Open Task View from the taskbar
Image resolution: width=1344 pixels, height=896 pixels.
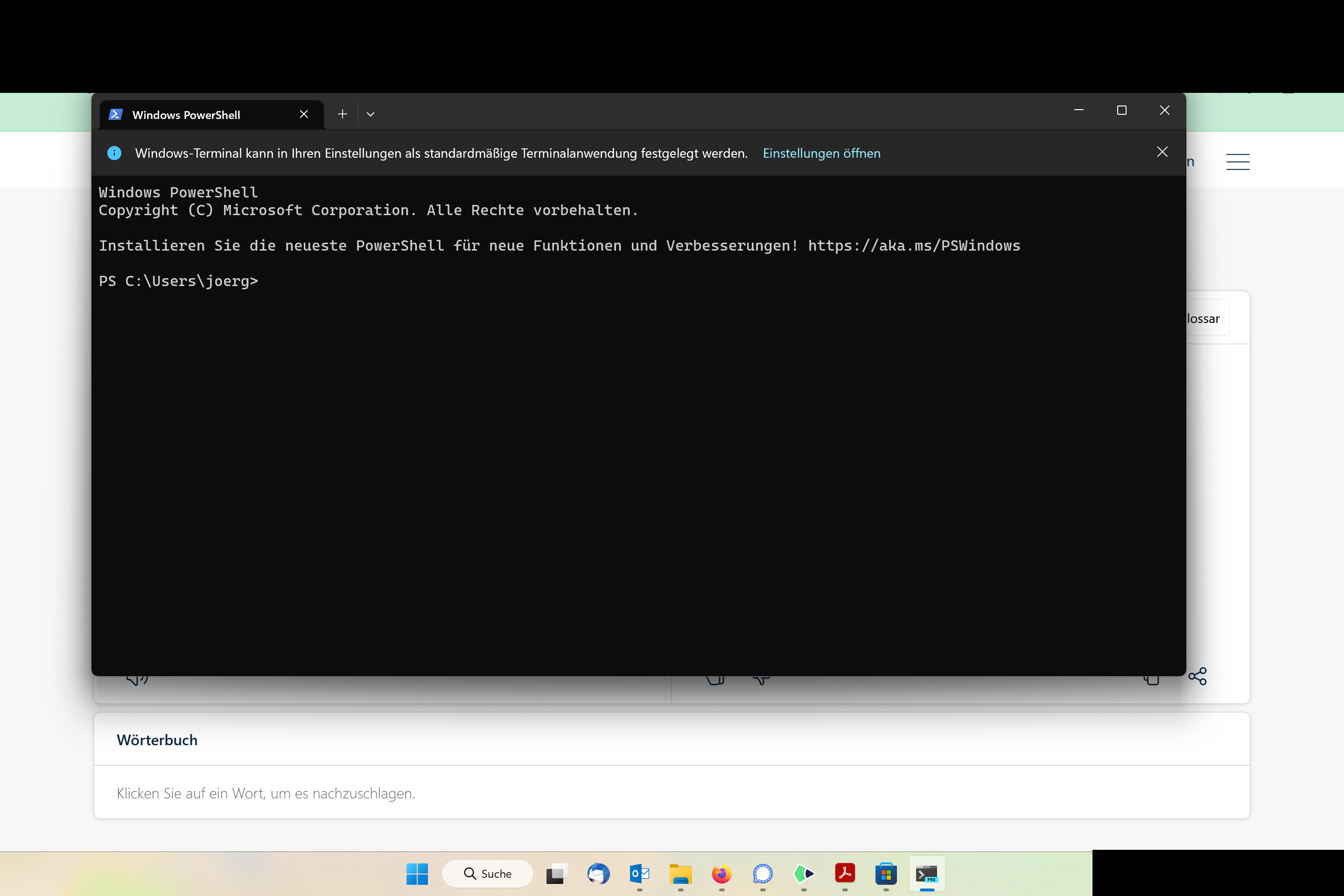pos(557,873)
